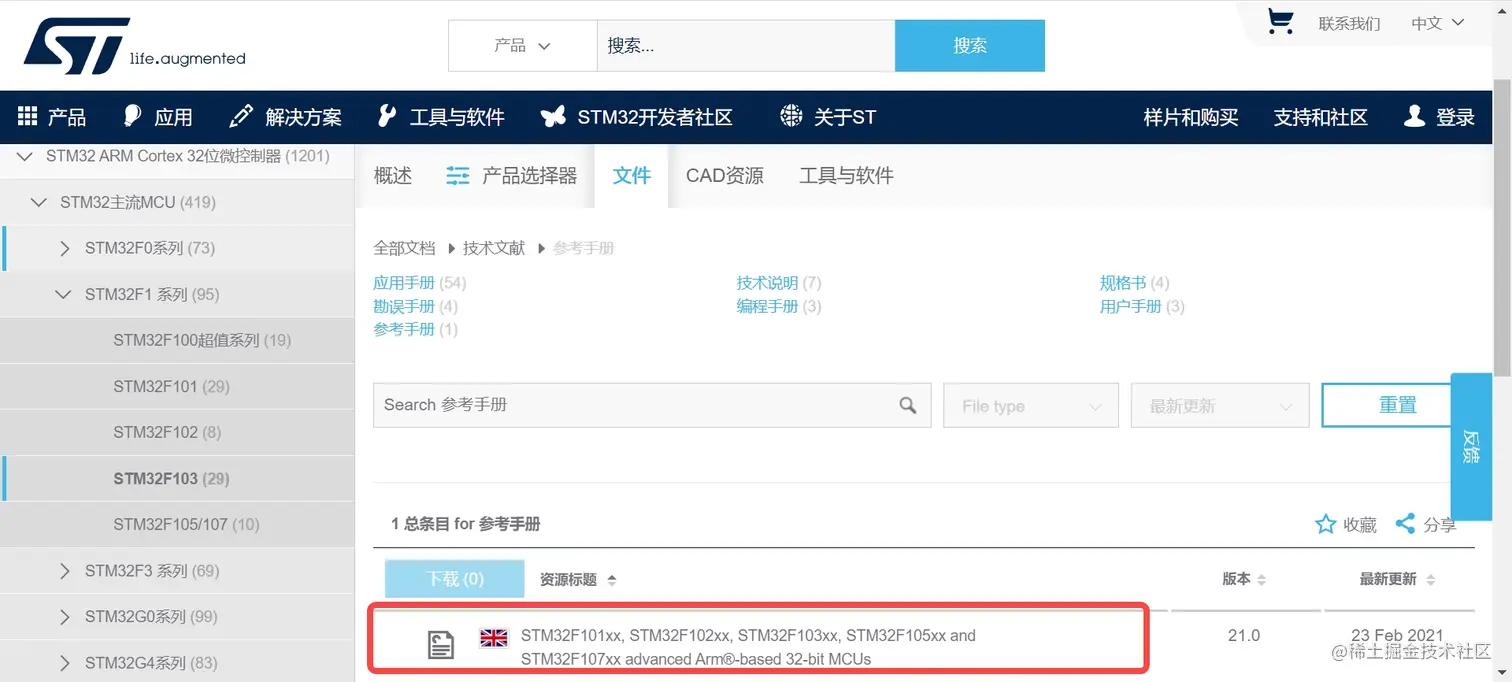Open the 支持和社区 menu
This screenshot has height=682, width=1512.
point(1321,117)
